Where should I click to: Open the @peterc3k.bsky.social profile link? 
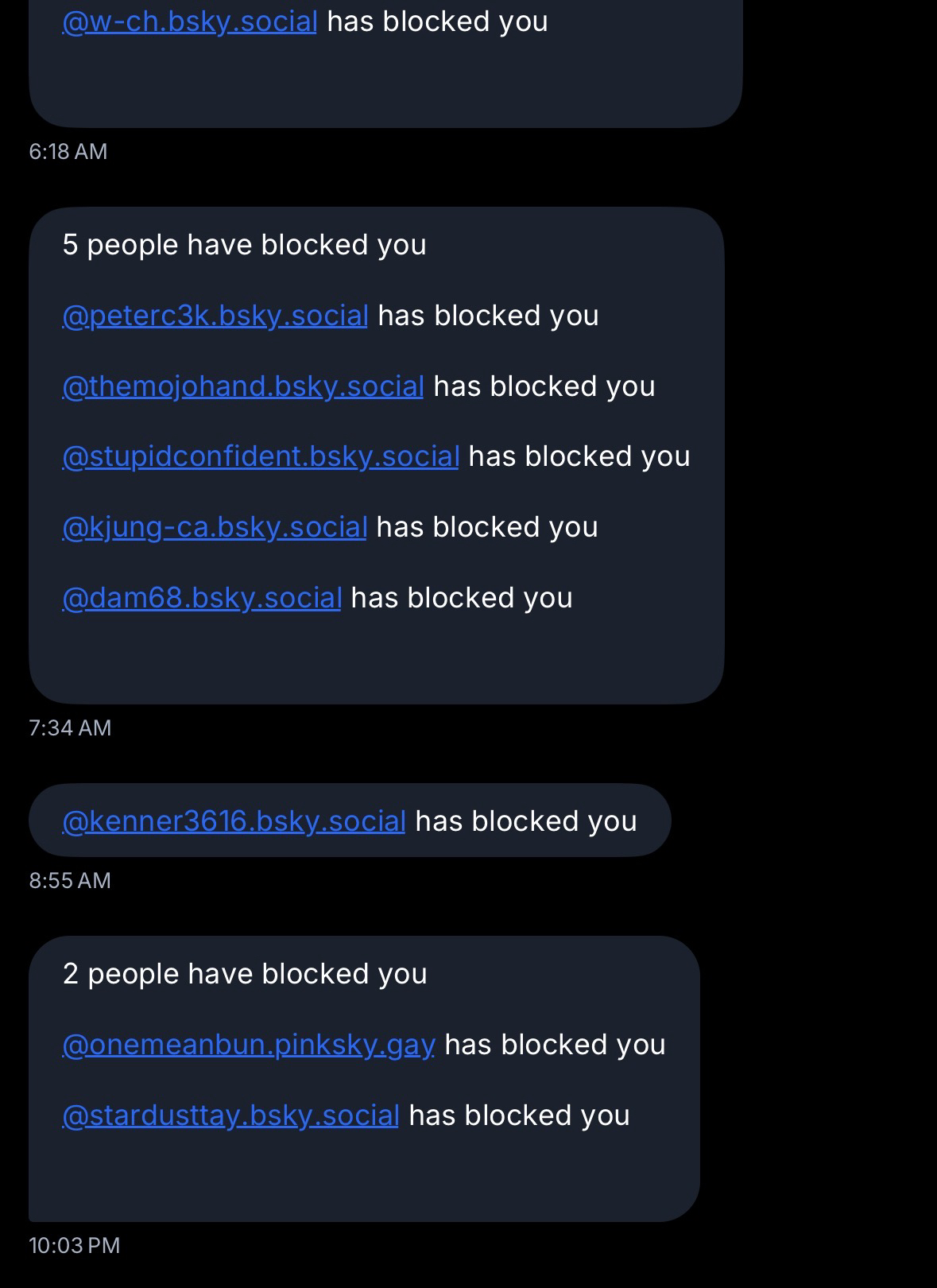215,316
